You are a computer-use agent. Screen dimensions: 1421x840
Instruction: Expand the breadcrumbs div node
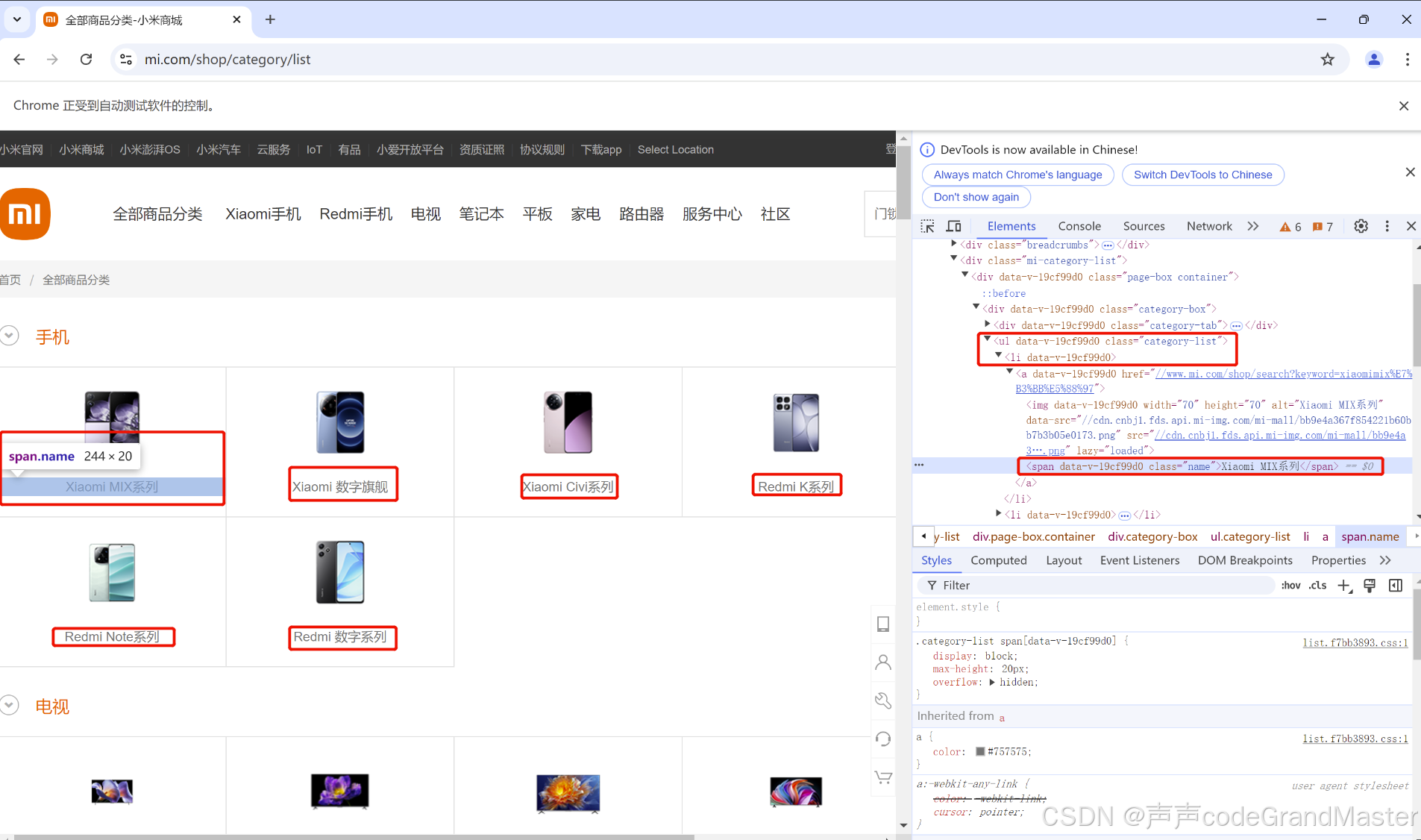point(954,244)
